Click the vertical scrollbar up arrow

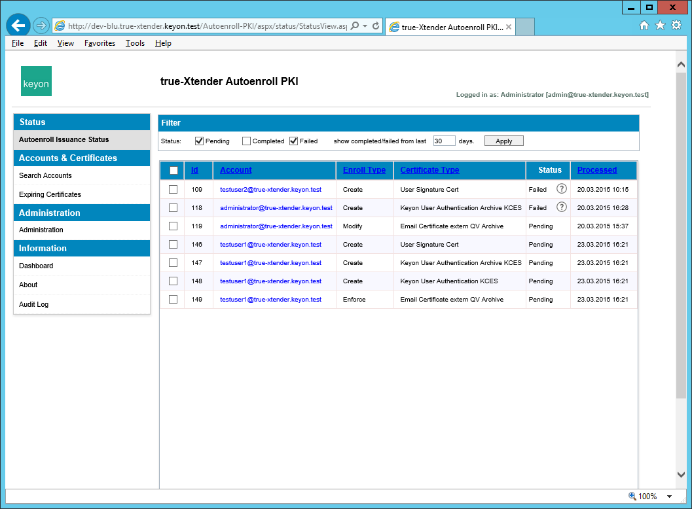point(681,64)
